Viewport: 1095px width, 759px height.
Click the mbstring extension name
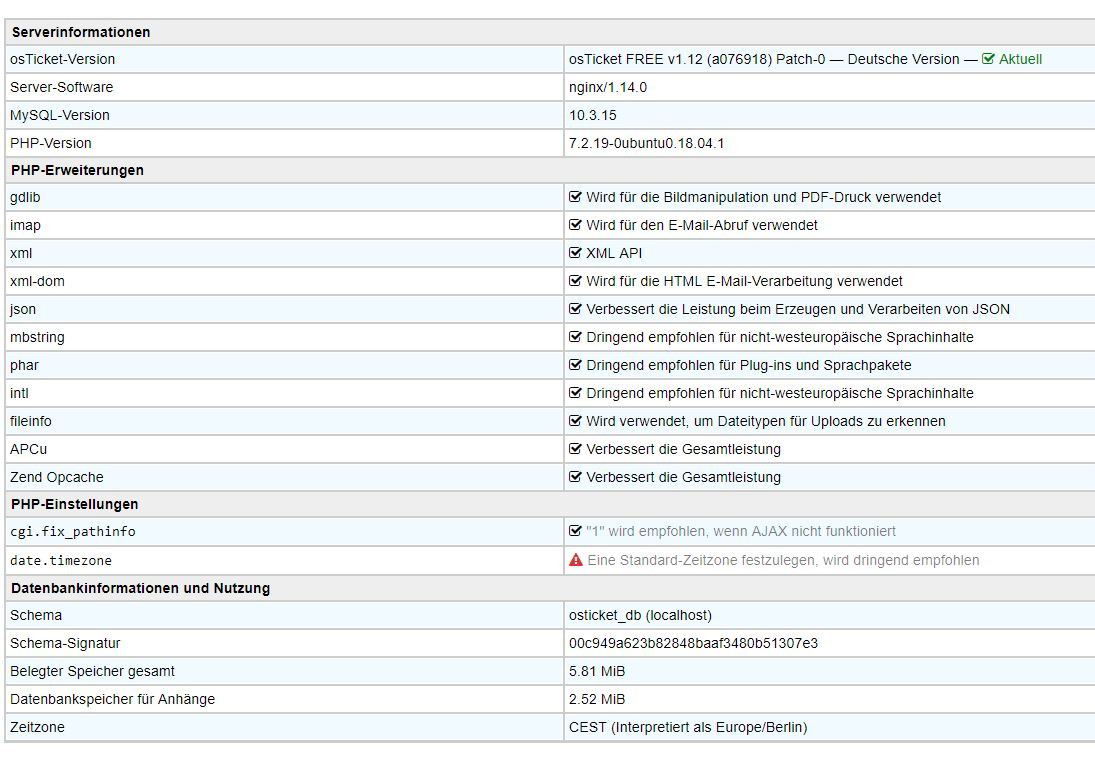coord(37,337)
